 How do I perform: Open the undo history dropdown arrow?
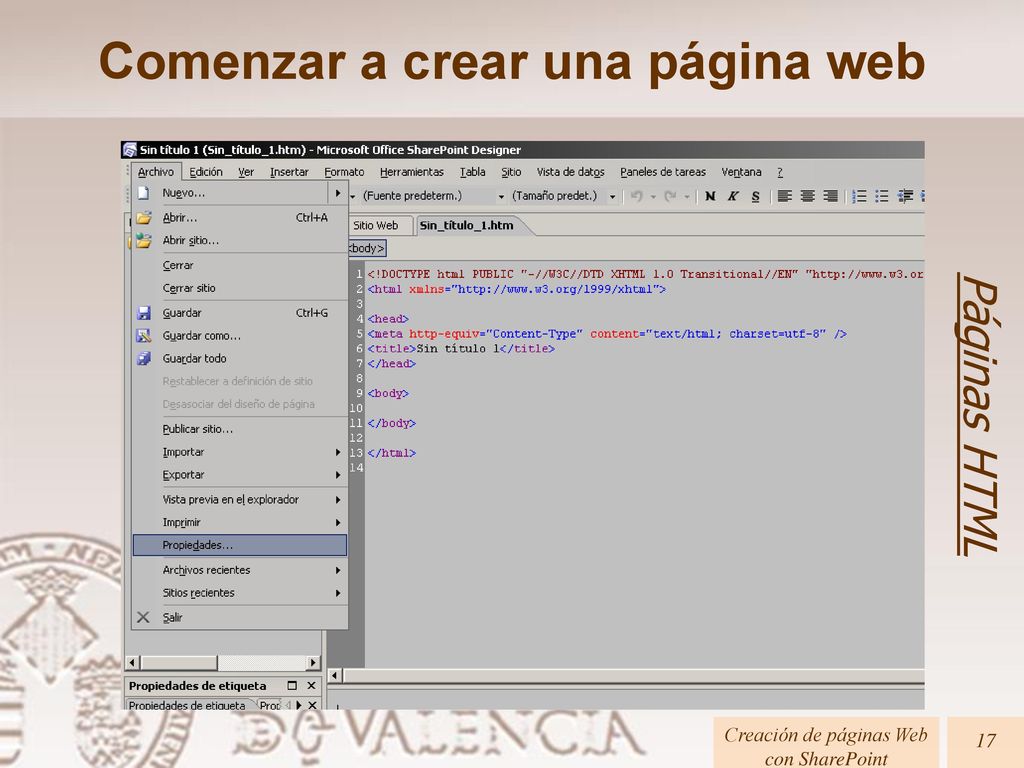click(652, 197)
